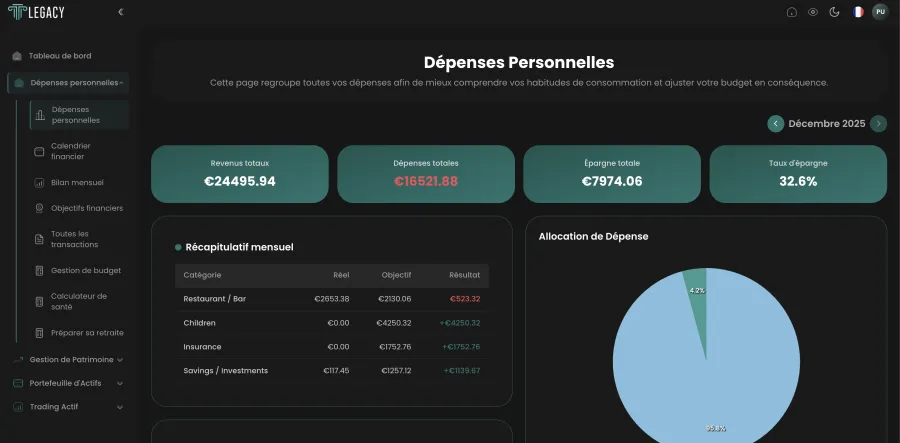Screen dimensions: 900x443
Task: Expand Portefeuille d'Actifs chevron
Action: pos(120,383)
